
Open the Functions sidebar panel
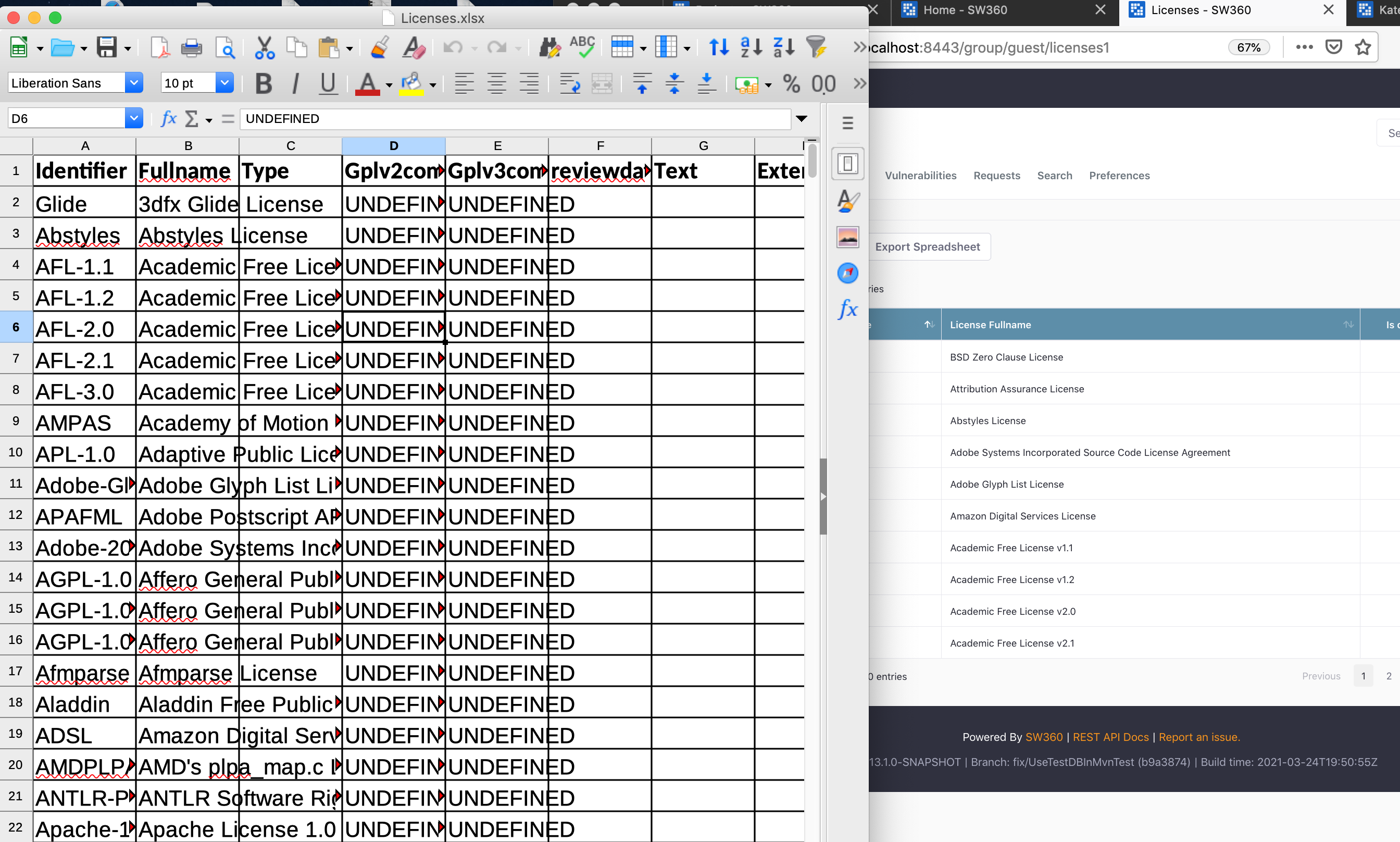847,310
